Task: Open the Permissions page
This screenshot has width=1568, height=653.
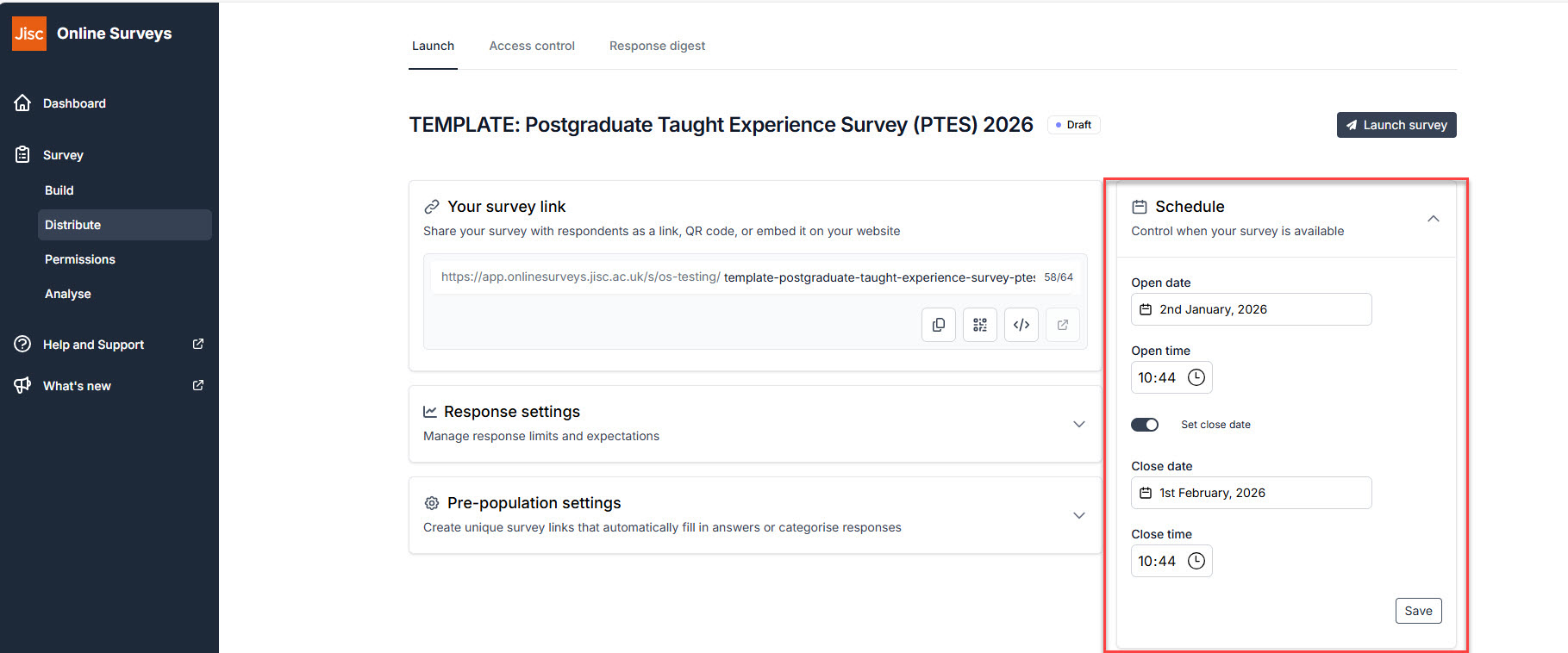Action: click(80, 259)
